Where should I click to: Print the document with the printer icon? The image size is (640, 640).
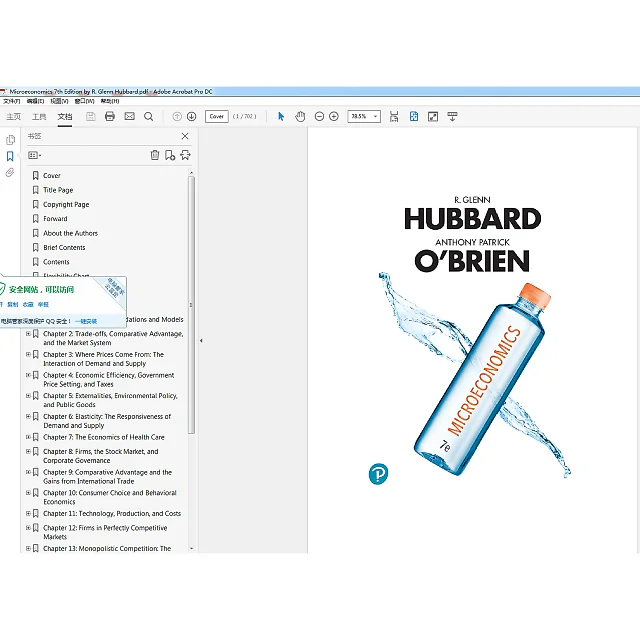pos(110,117)
